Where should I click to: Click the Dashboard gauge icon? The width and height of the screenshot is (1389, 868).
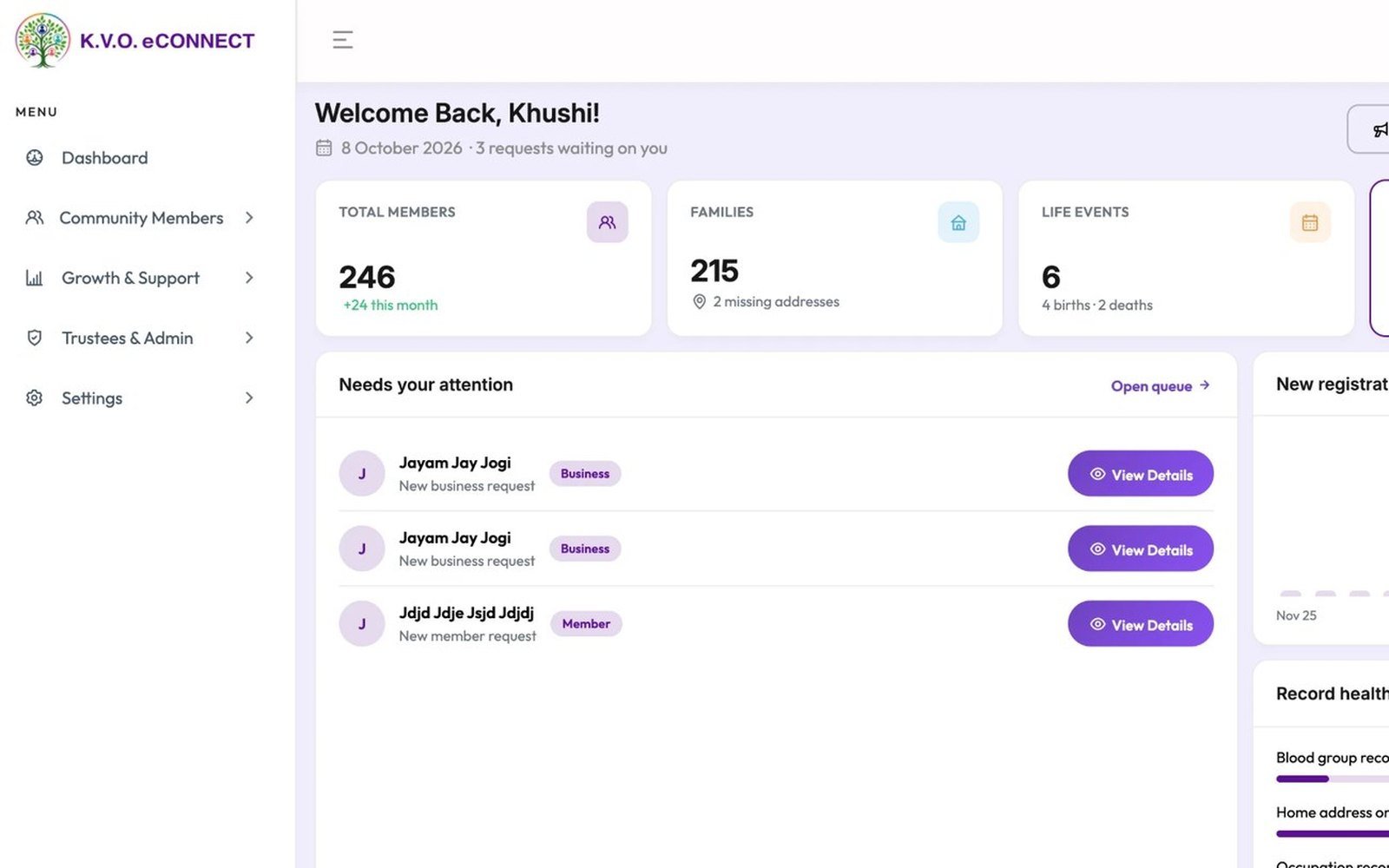point(35,158)
